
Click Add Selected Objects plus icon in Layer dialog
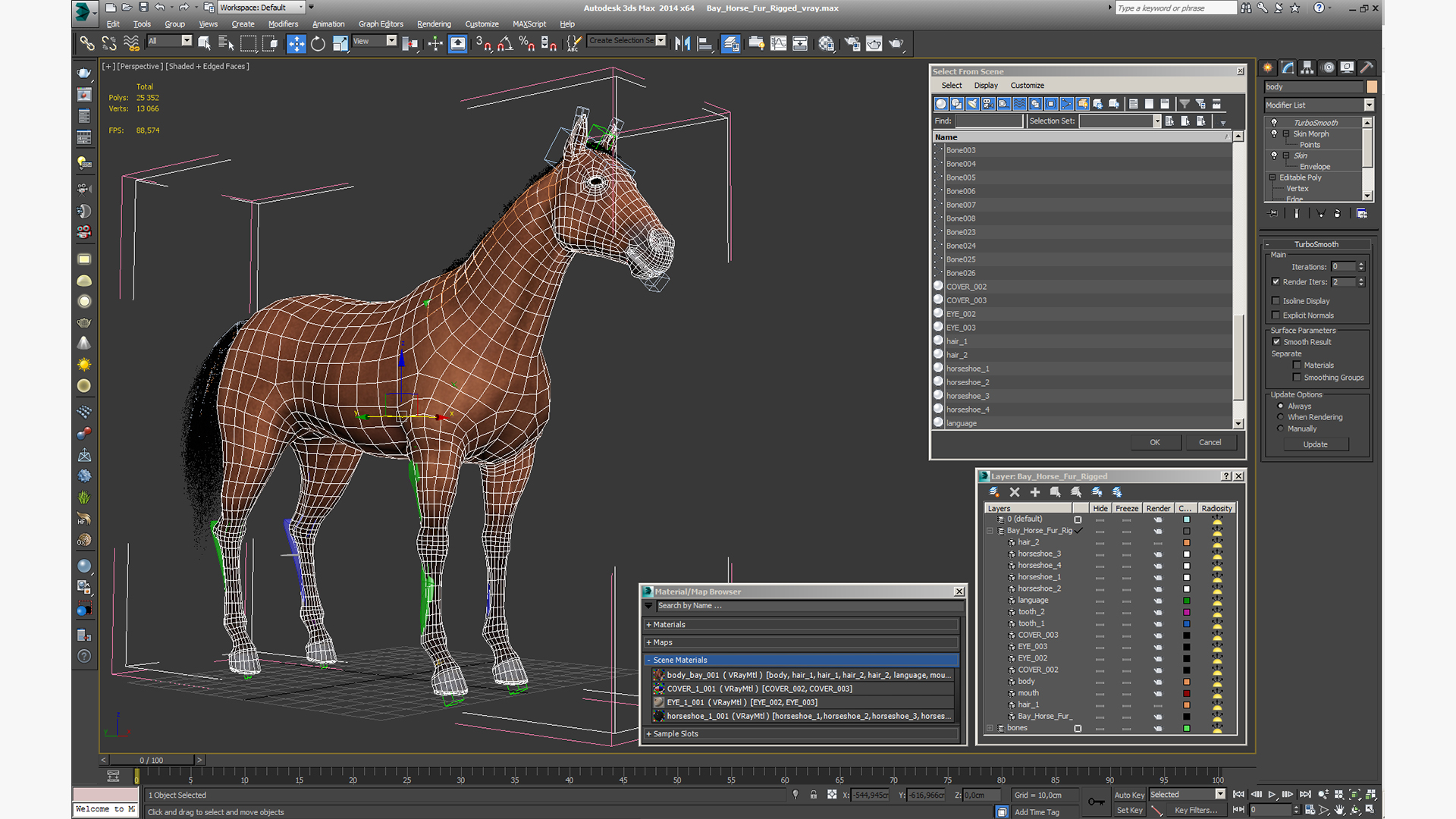pos(1035,492)
